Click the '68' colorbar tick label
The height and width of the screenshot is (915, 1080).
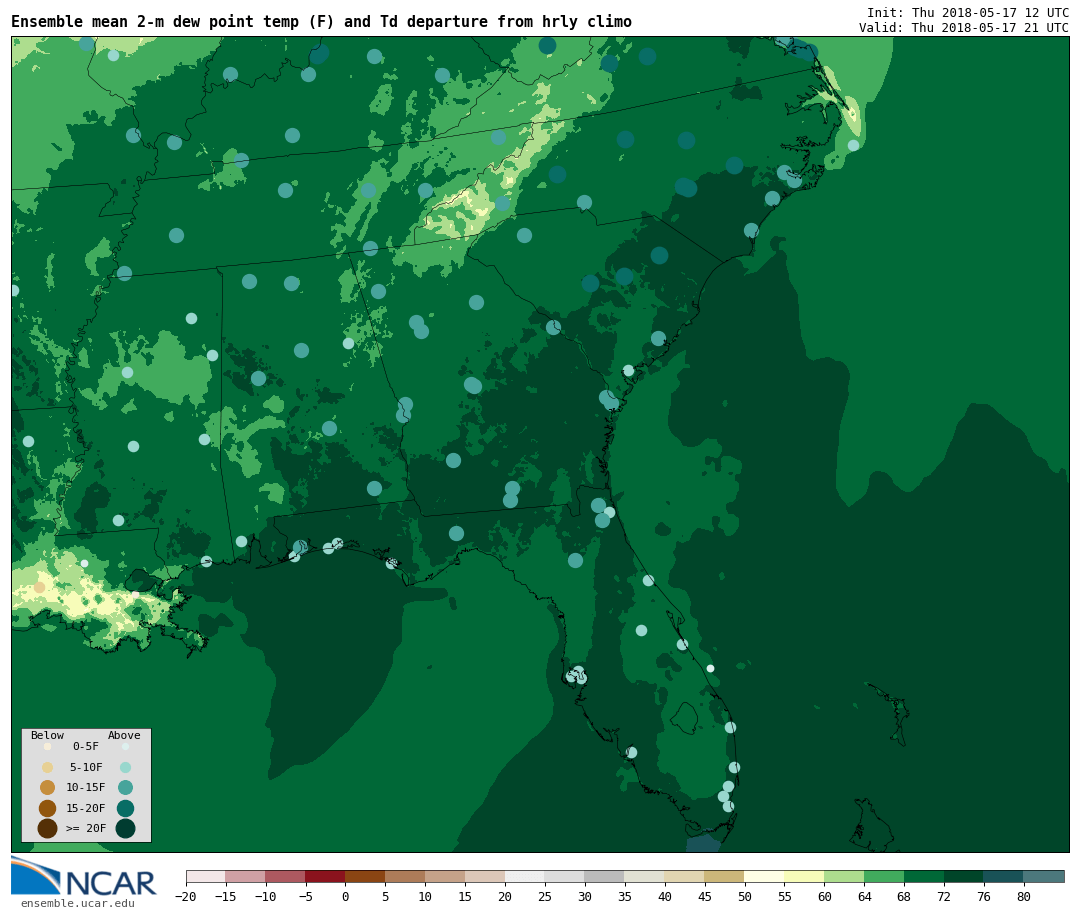click(x=904, y=896)
